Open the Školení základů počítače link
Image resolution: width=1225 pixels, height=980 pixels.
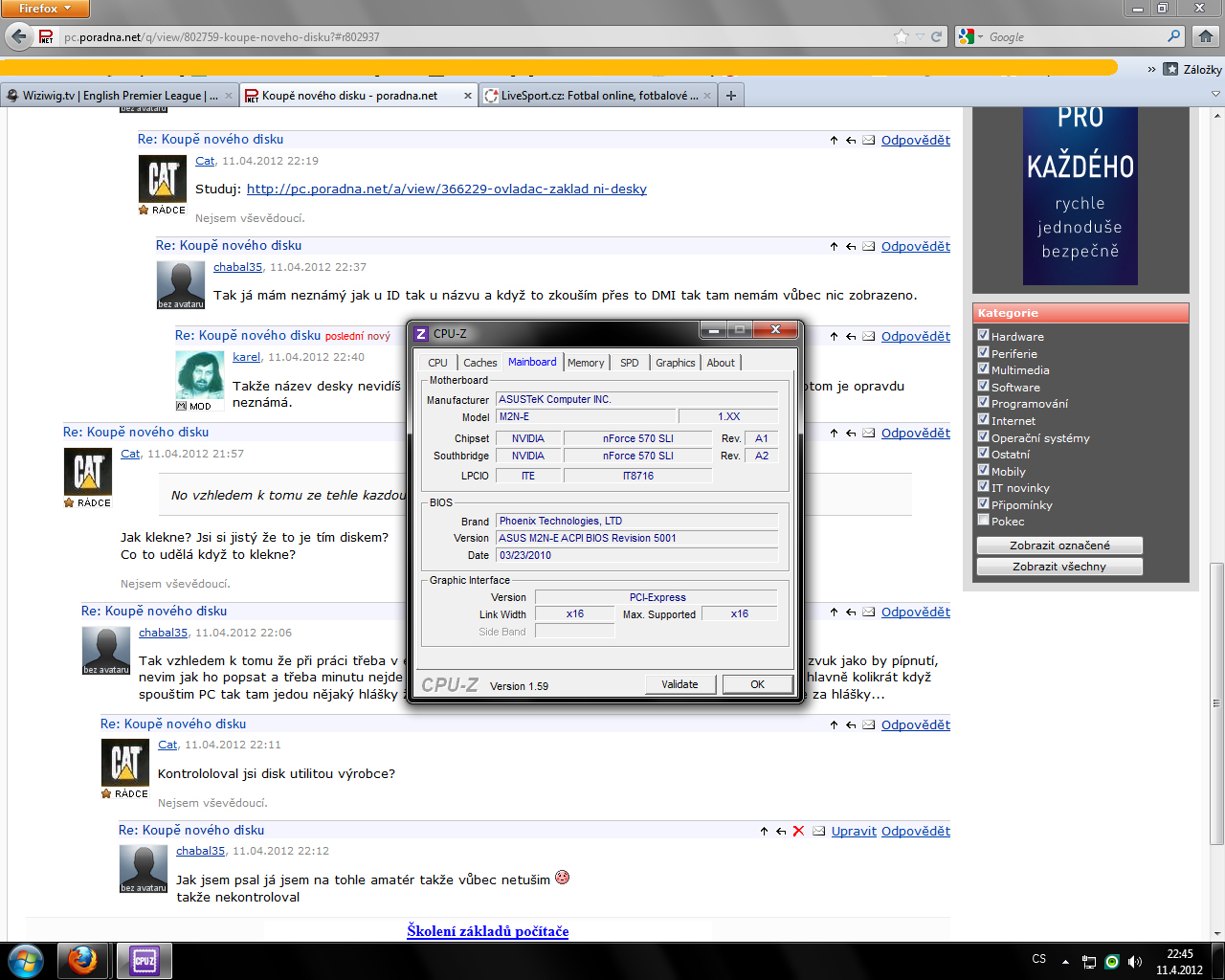tap(487, 931)
